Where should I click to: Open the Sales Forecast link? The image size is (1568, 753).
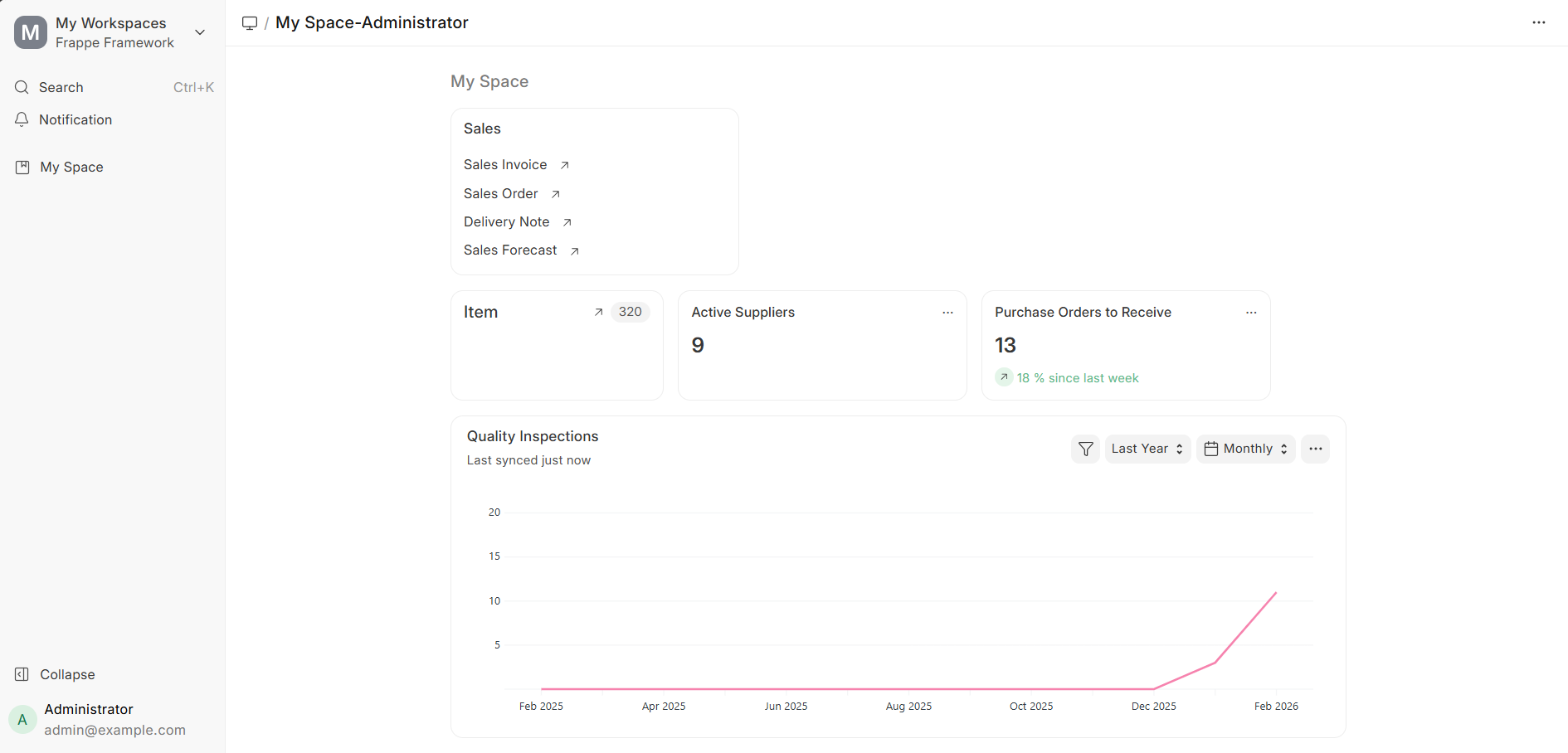click(510, 250)
